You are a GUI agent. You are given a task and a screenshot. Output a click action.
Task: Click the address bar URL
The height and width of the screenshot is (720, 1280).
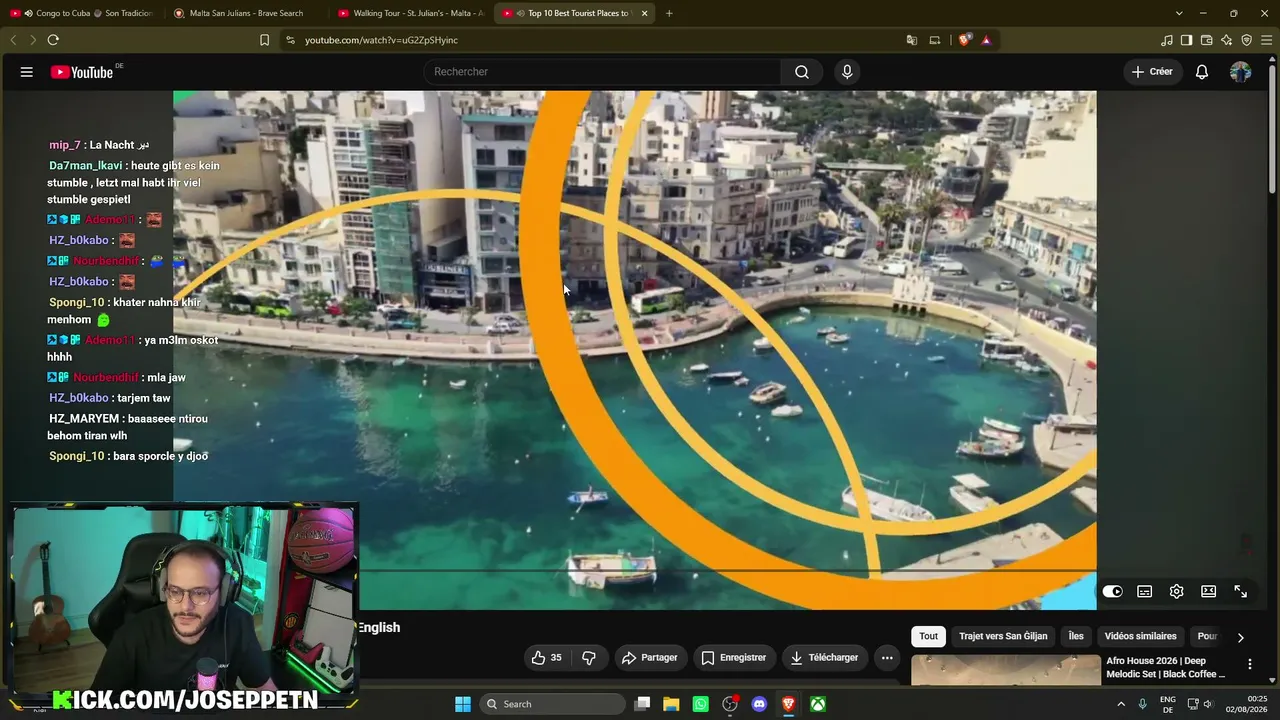[x=381, y=40]
